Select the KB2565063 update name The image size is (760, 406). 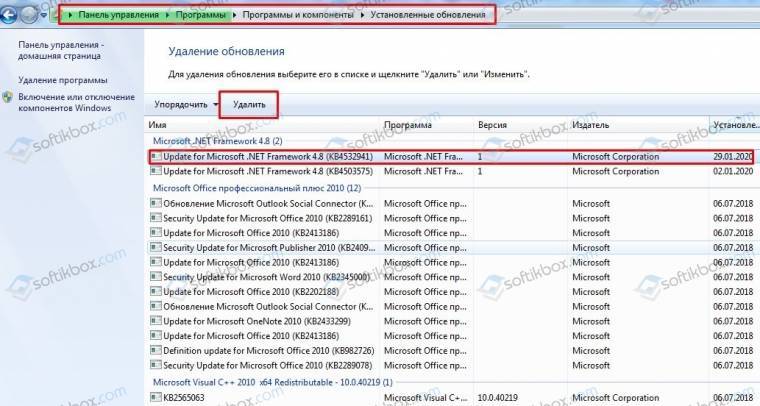[184, 398]
